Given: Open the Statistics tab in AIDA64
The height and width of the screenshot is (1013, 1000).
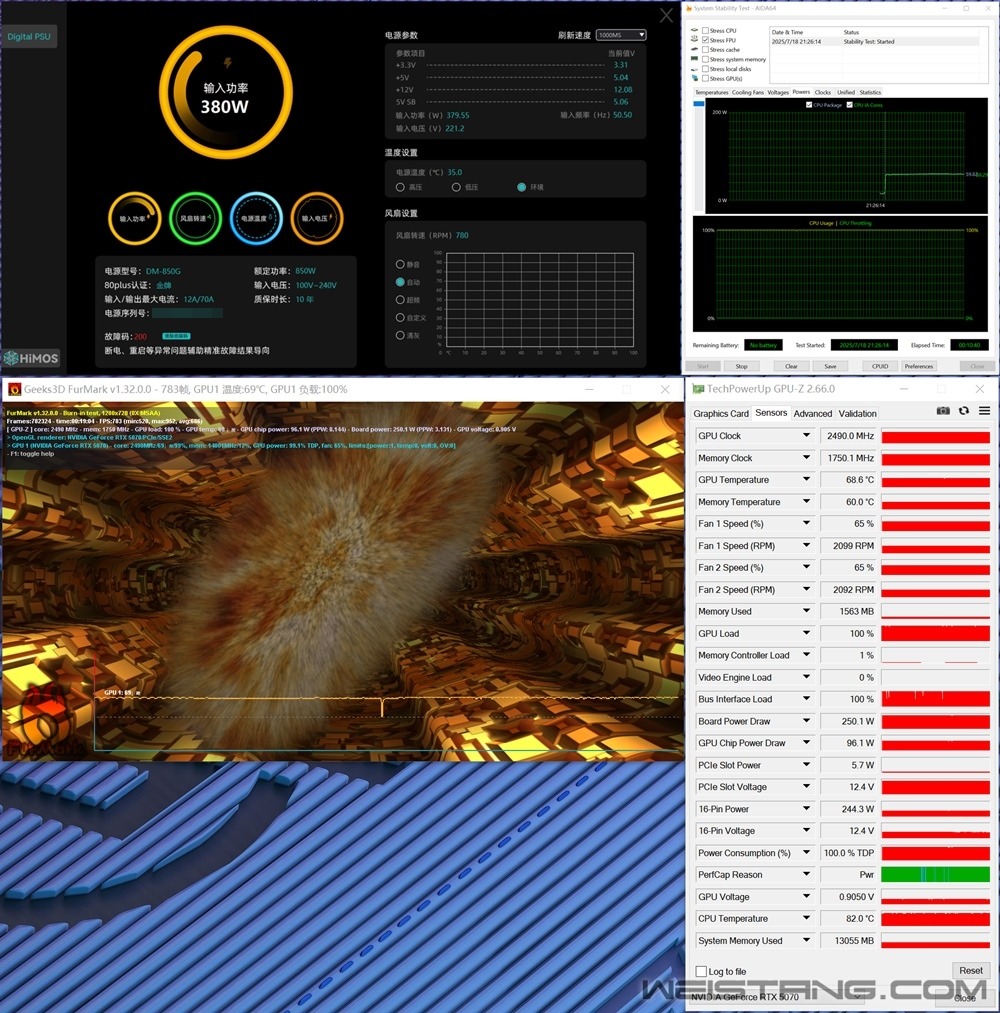Looking at the screenshot, I should [x=870, y=92].
